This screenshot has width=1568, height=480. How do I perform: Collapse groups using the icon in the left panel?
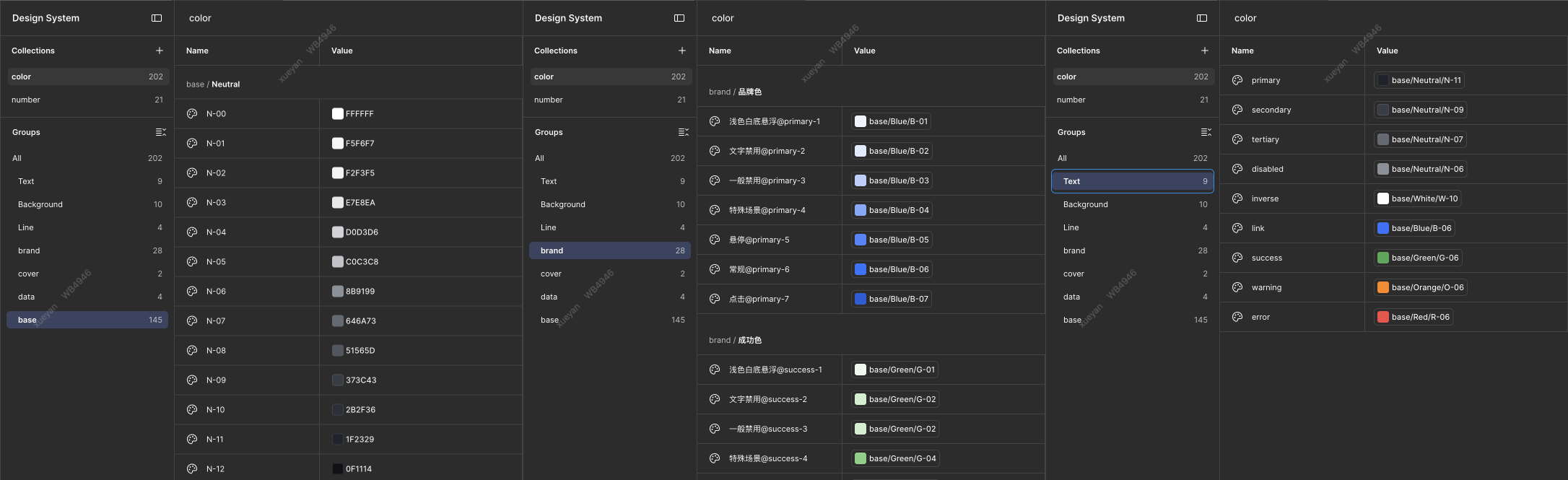pos(160,132)
